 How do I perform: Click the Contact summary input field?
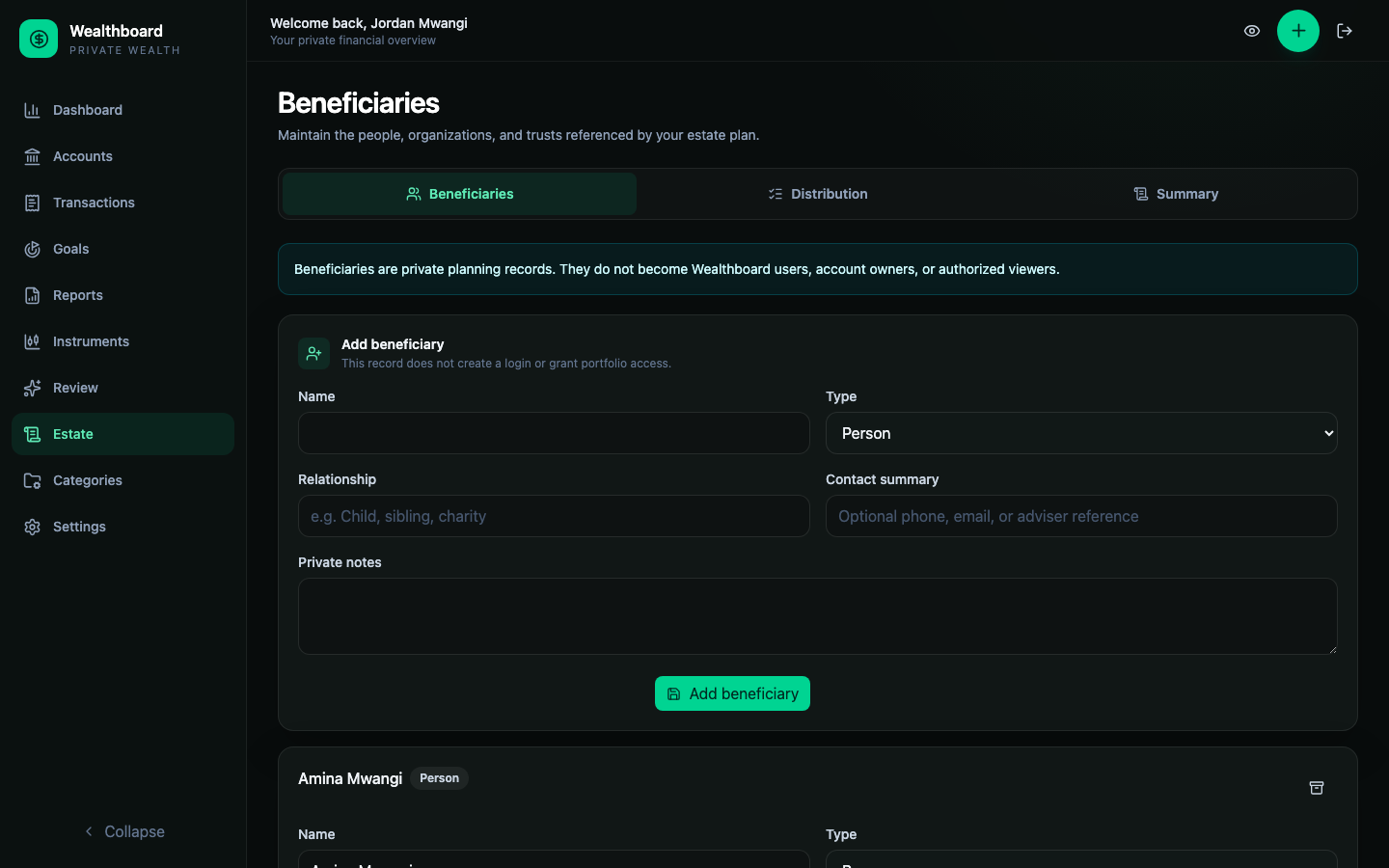coord(1081,516)
